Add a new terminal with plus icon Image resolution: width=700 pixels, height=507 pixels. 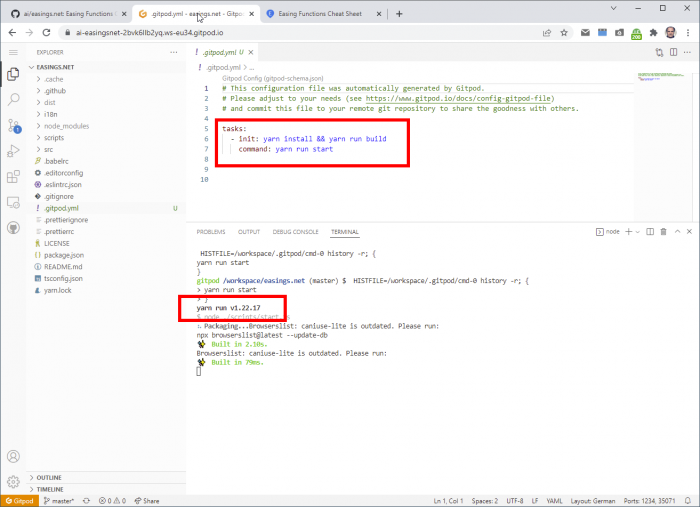[x=629, y=232]
